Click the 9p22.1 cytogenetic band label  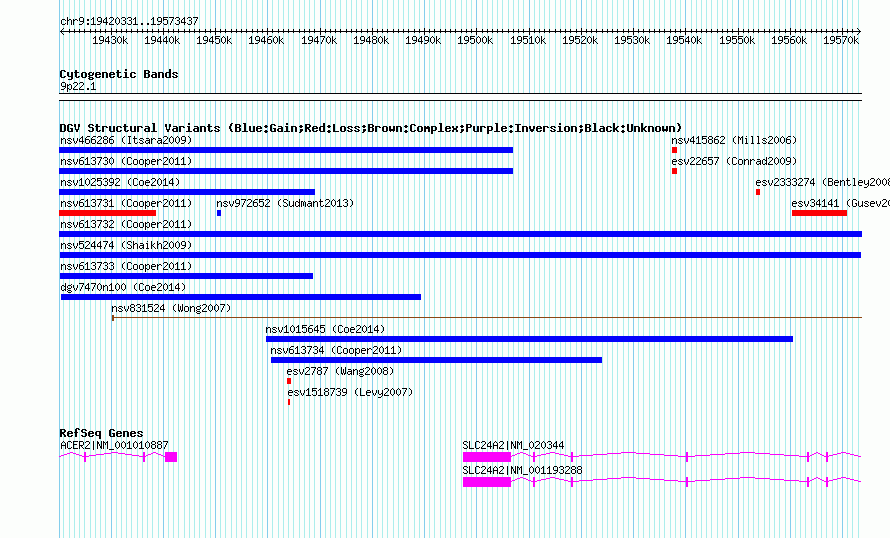pos(78,86)
